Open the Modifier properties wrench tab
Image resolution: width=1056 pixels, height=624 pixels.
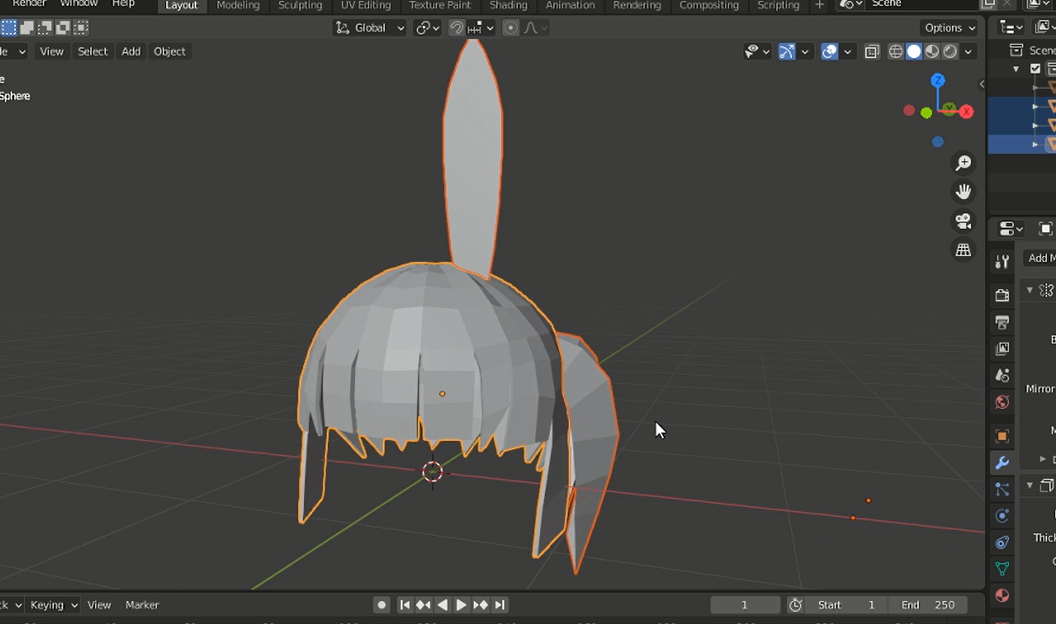point(1002,462)
